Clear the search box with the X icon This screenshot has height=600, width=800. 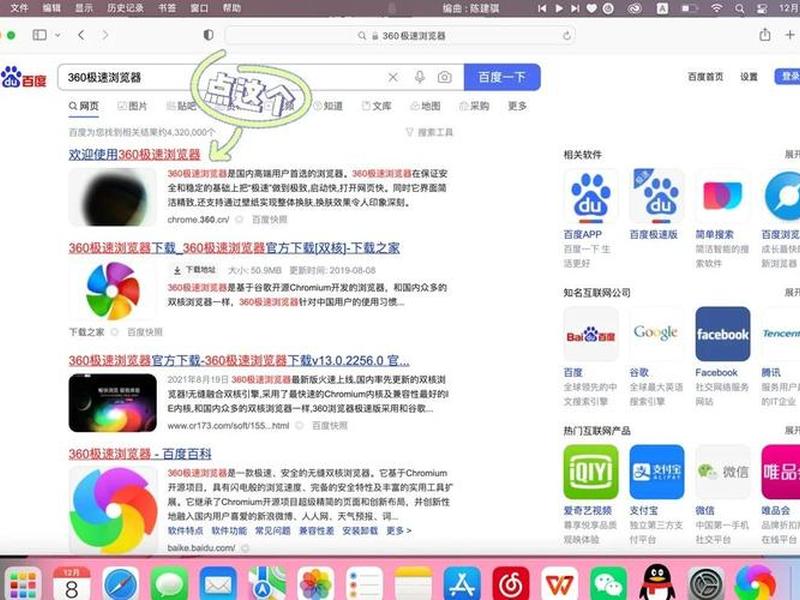[393, 77]
